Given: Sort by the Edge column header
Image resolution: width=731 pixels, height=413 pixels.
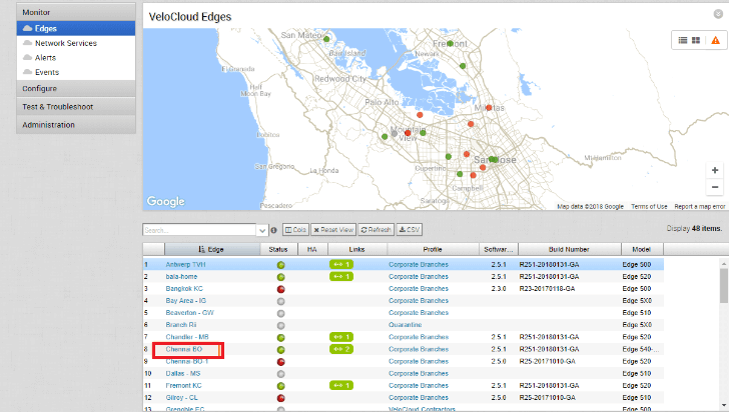Looking at the screenshot, I should (x=212, y=249).
